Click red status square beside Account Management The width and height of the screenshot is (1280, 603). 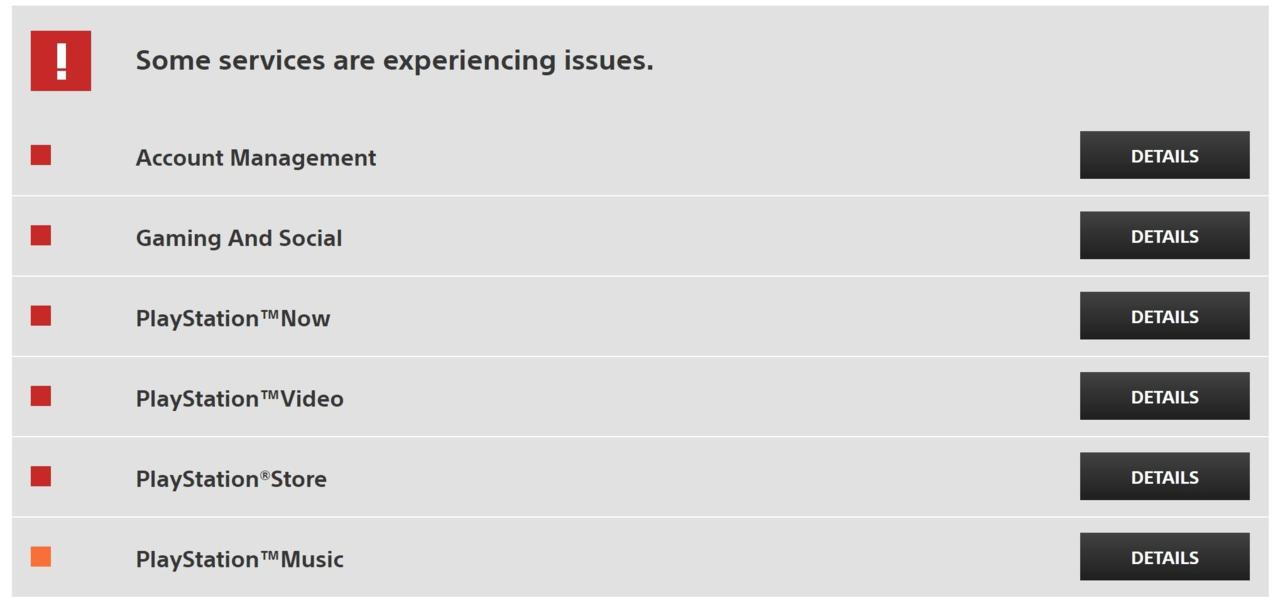coord(41,155)
